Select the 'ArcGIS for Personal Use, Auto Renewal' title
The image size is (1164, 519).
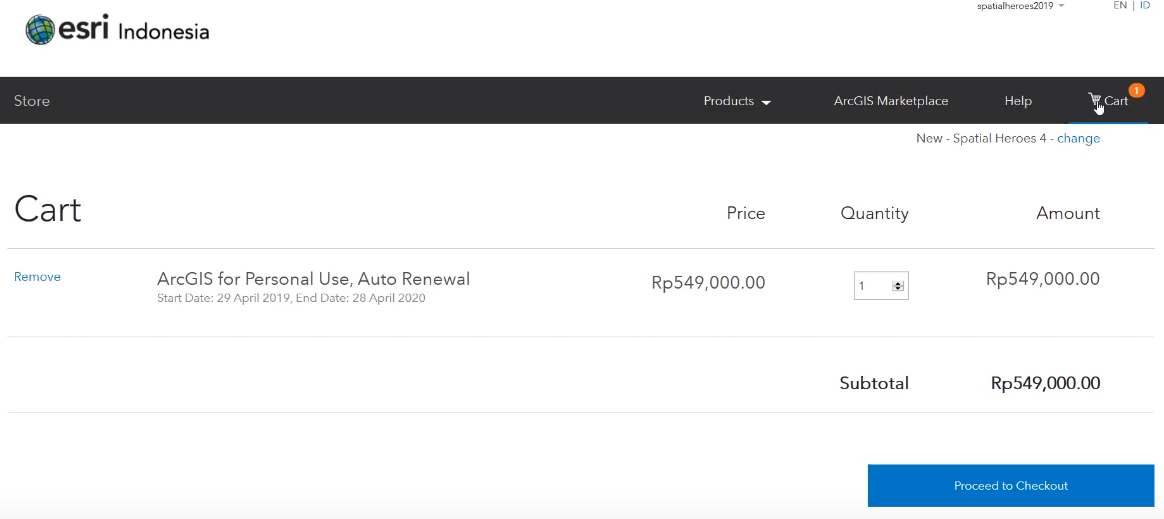point(313,279)
